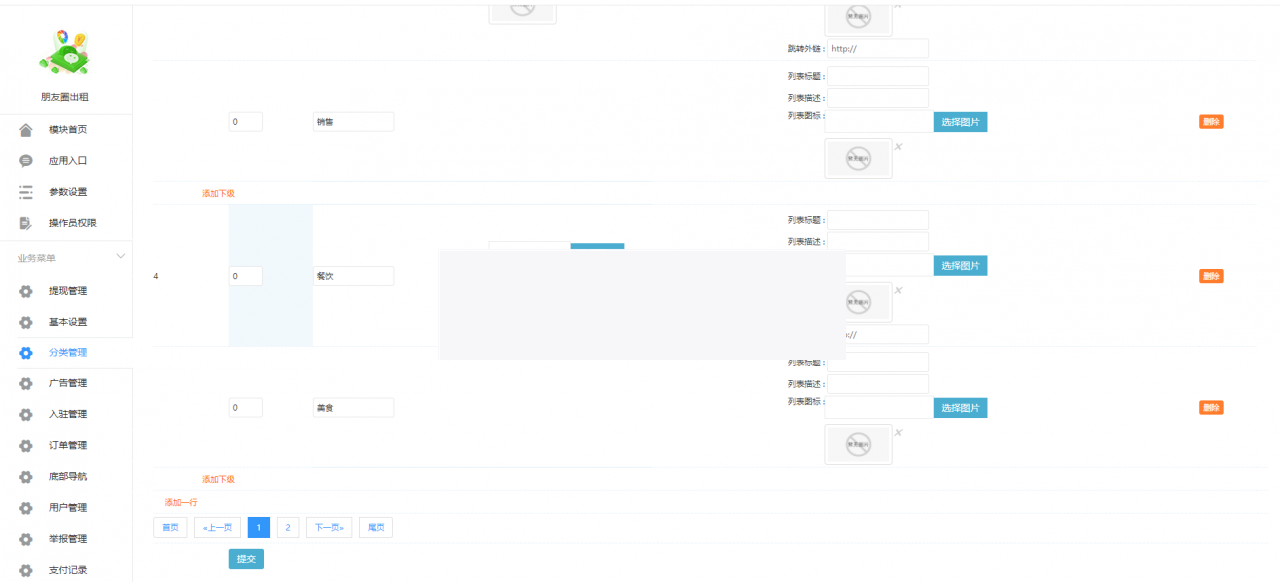Viewport: 1280px width, 582px height.
Task: Select the 模块首页 home icon in sidebar
Action: (x=24, y=128)
